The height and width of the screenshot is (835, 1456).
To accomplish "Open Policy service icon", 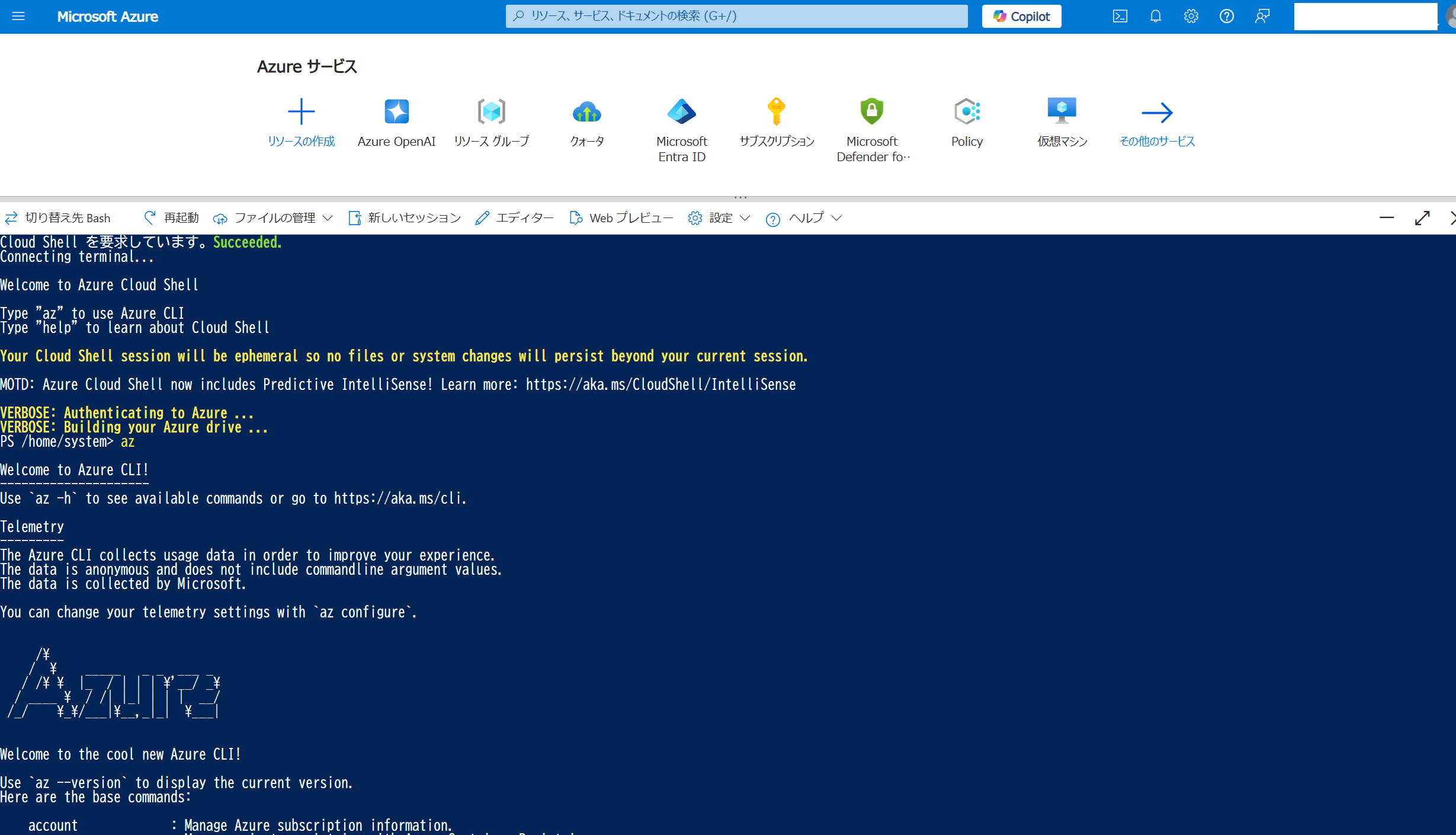I will 967,111.
